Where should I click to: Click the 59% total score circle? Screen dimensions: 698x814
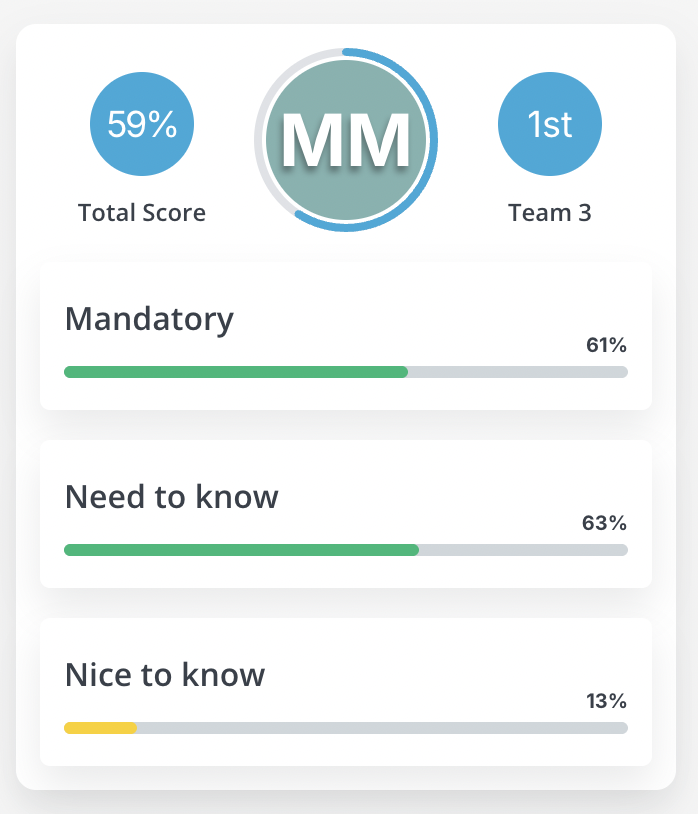point(142,124)
